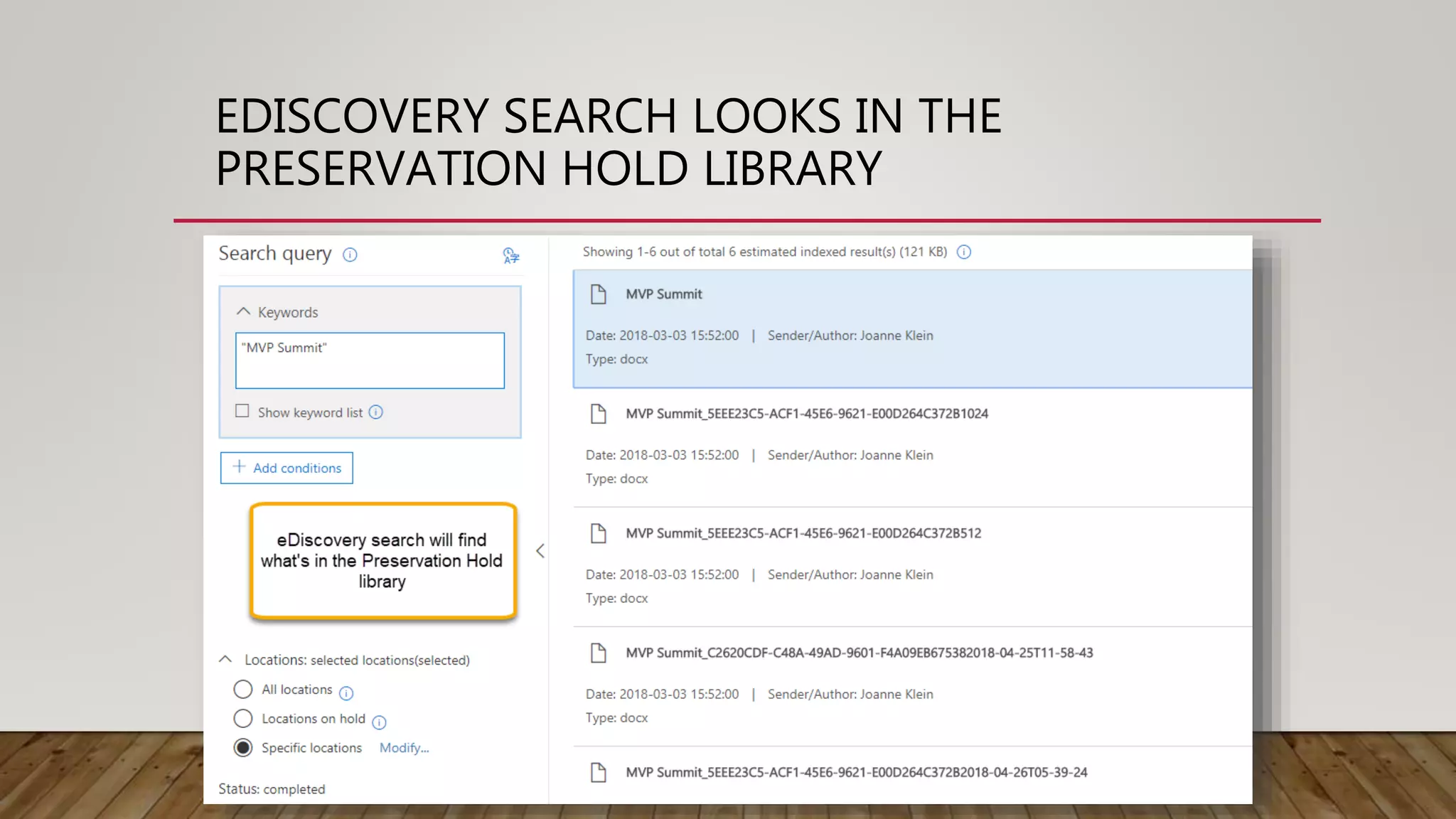
Task: Collapse the search pane with the left chevron
Action: coord(540,551)
